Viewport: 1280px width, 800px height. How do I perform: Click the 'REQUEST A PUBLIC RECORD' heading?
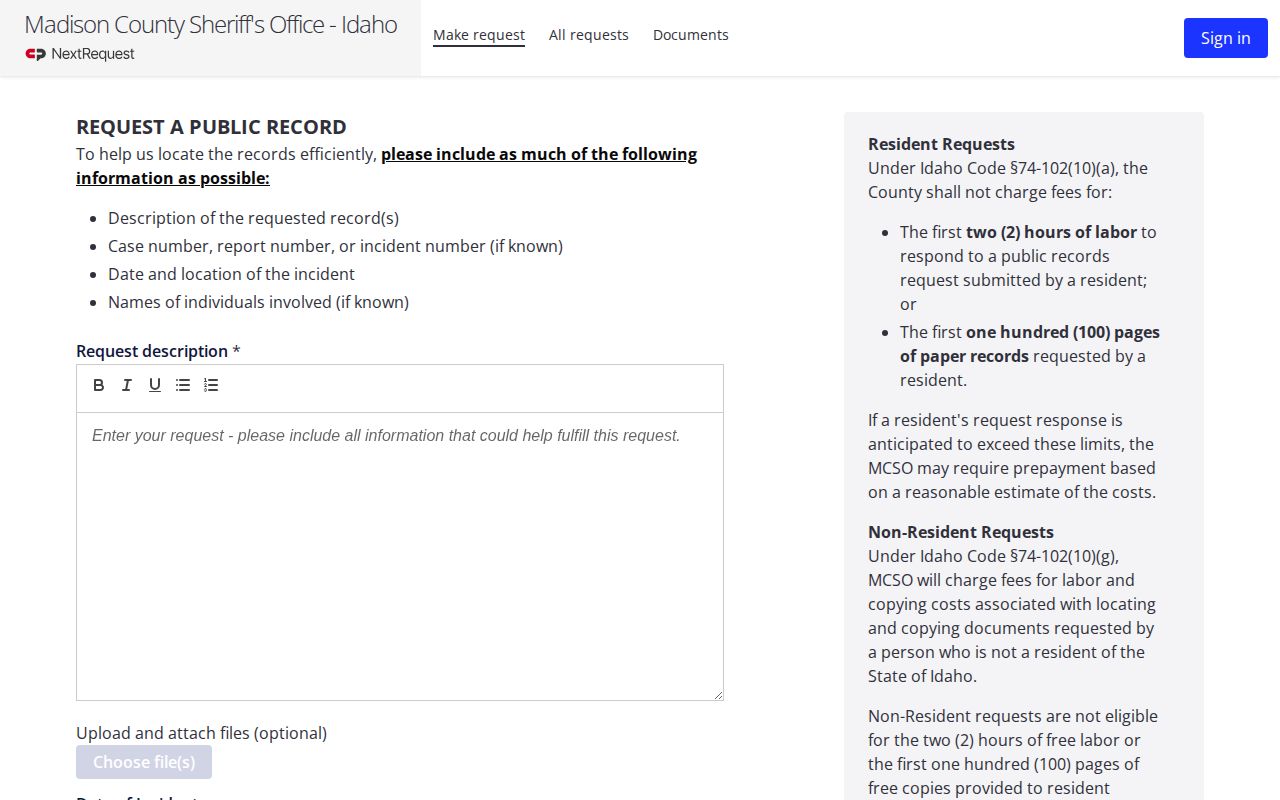pos(211,127)
